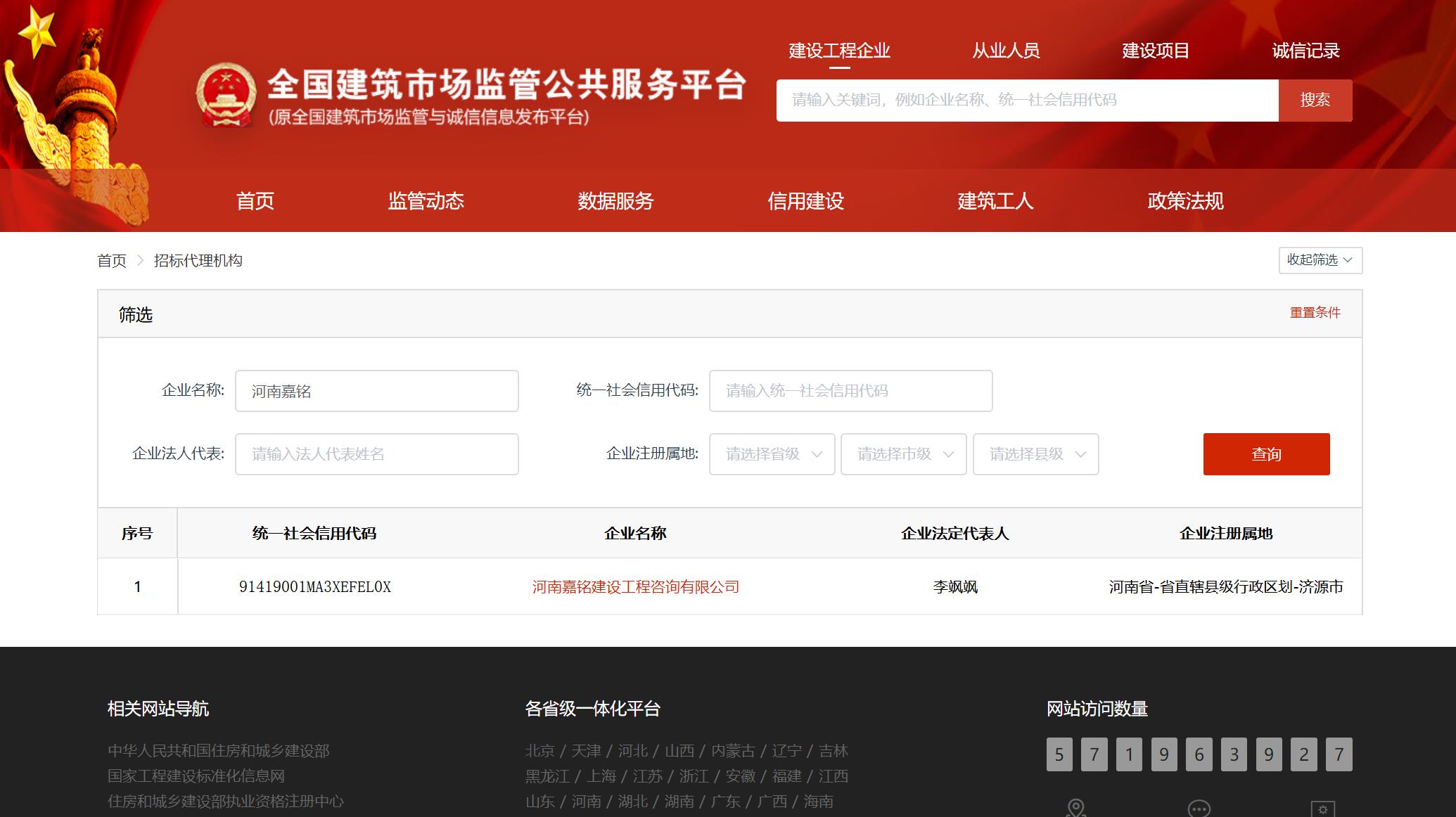Open 内蒙古 provincial platform link
The height and width of the screenshot is (817, 1456).
coord(733,751)
